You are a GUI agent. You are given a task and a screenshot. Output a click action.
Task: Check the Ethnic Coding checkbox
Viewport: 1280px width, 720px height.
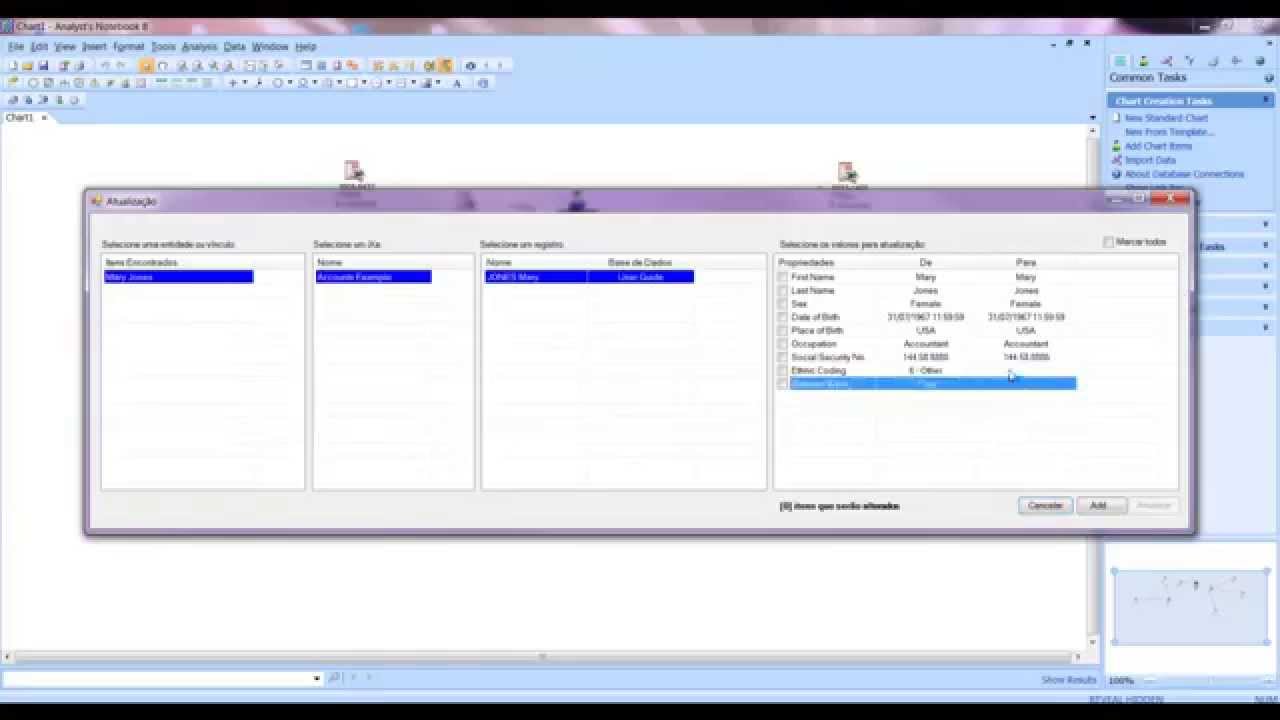tap(782, 370)
